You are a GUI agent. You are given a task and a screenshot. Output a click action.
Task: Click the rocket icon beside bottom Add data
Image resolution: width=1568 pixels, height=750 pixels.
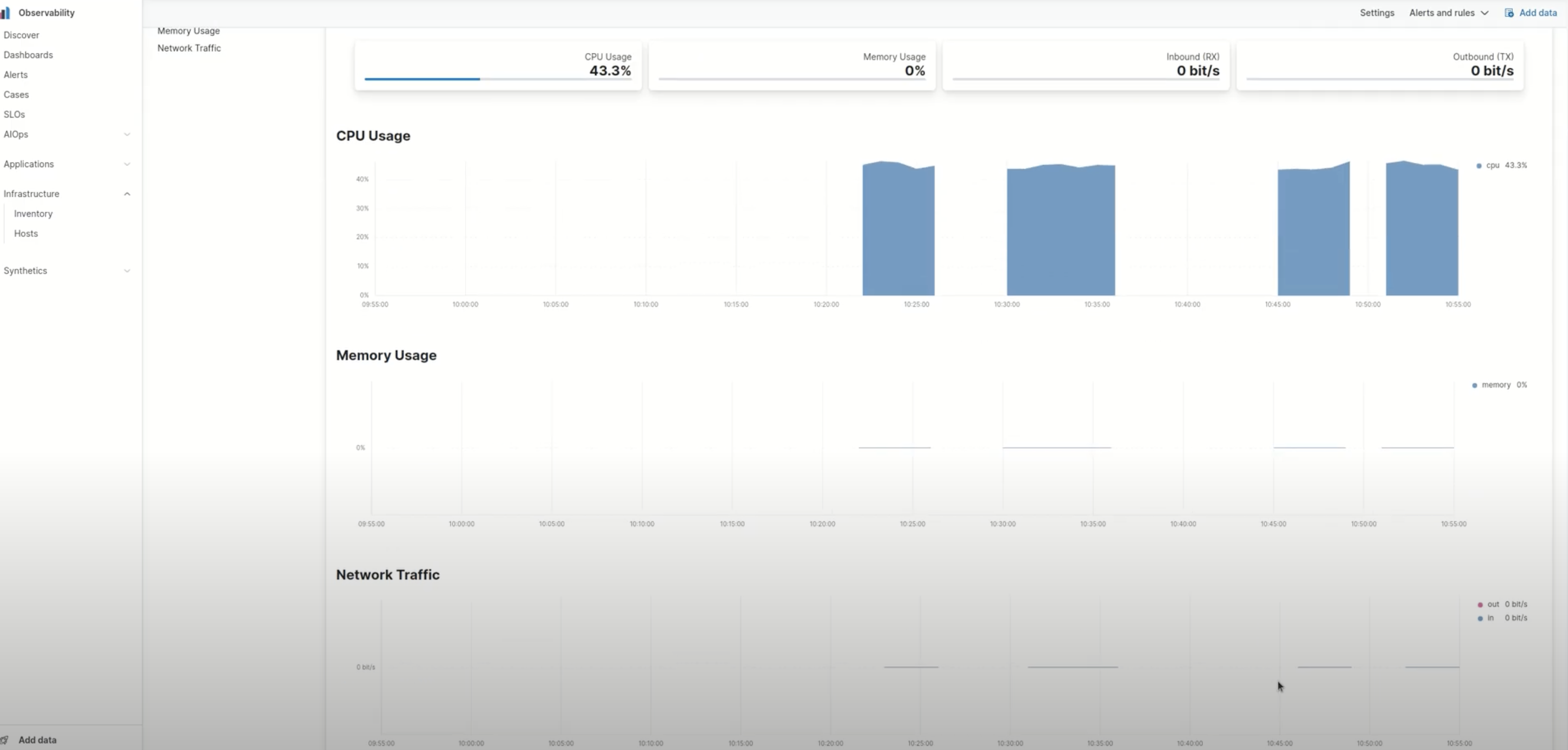[5, 739]
